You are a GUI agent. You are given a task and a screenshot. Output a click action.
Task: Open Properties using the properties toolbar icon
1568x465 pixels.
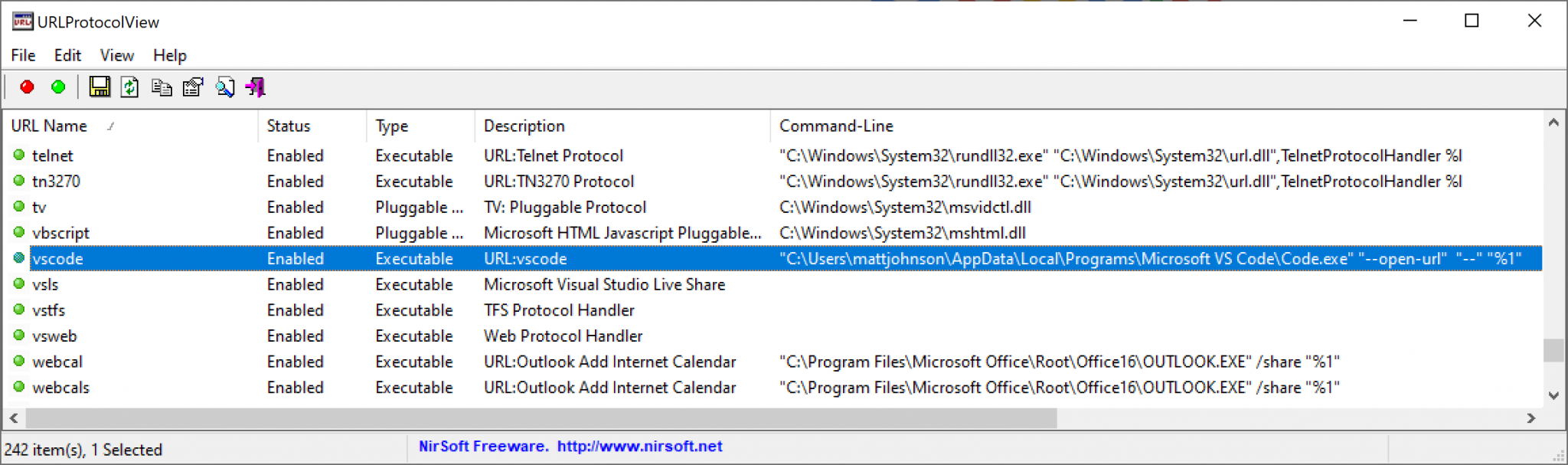(x=192, y=87)
